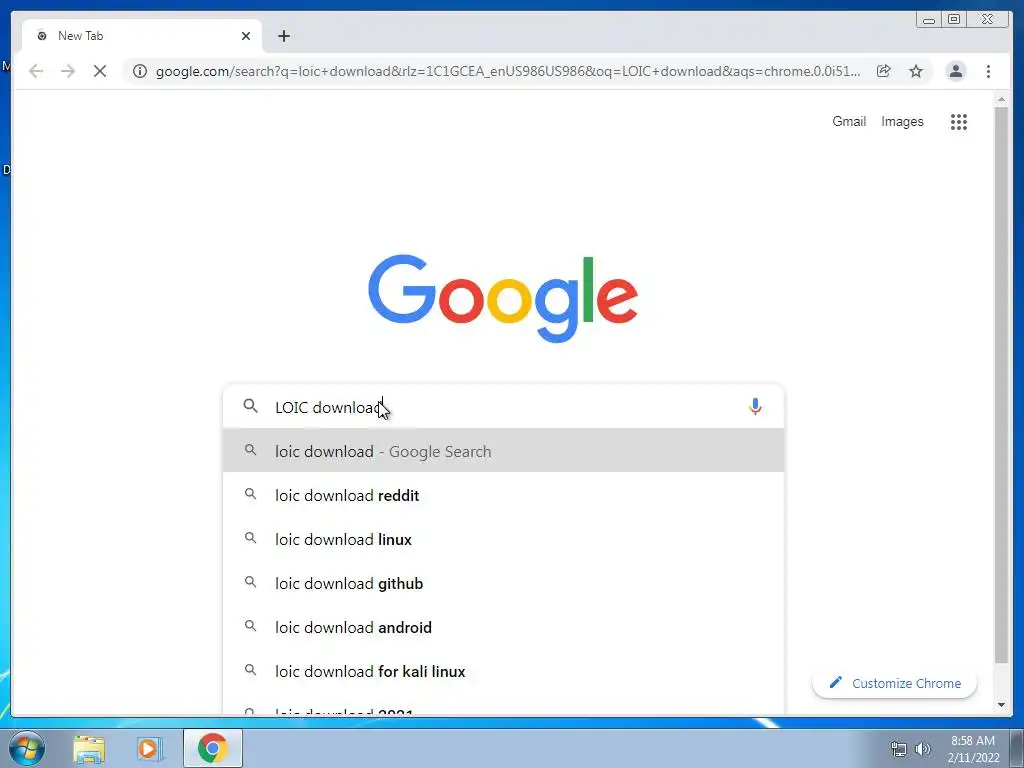Open the Images link
1024x768 pixels.
[x=902, y=121]
